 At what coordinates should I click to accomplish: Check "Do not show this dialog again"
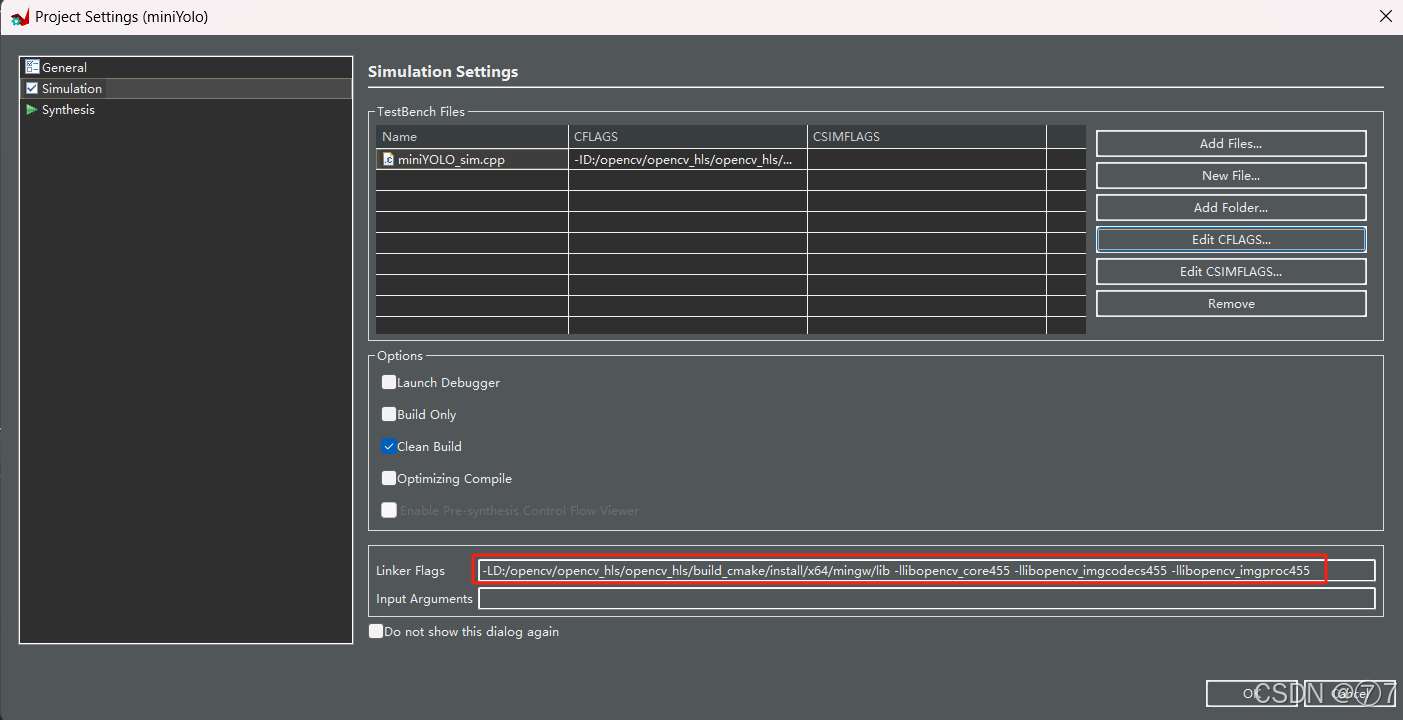click(x=376, y=631)
